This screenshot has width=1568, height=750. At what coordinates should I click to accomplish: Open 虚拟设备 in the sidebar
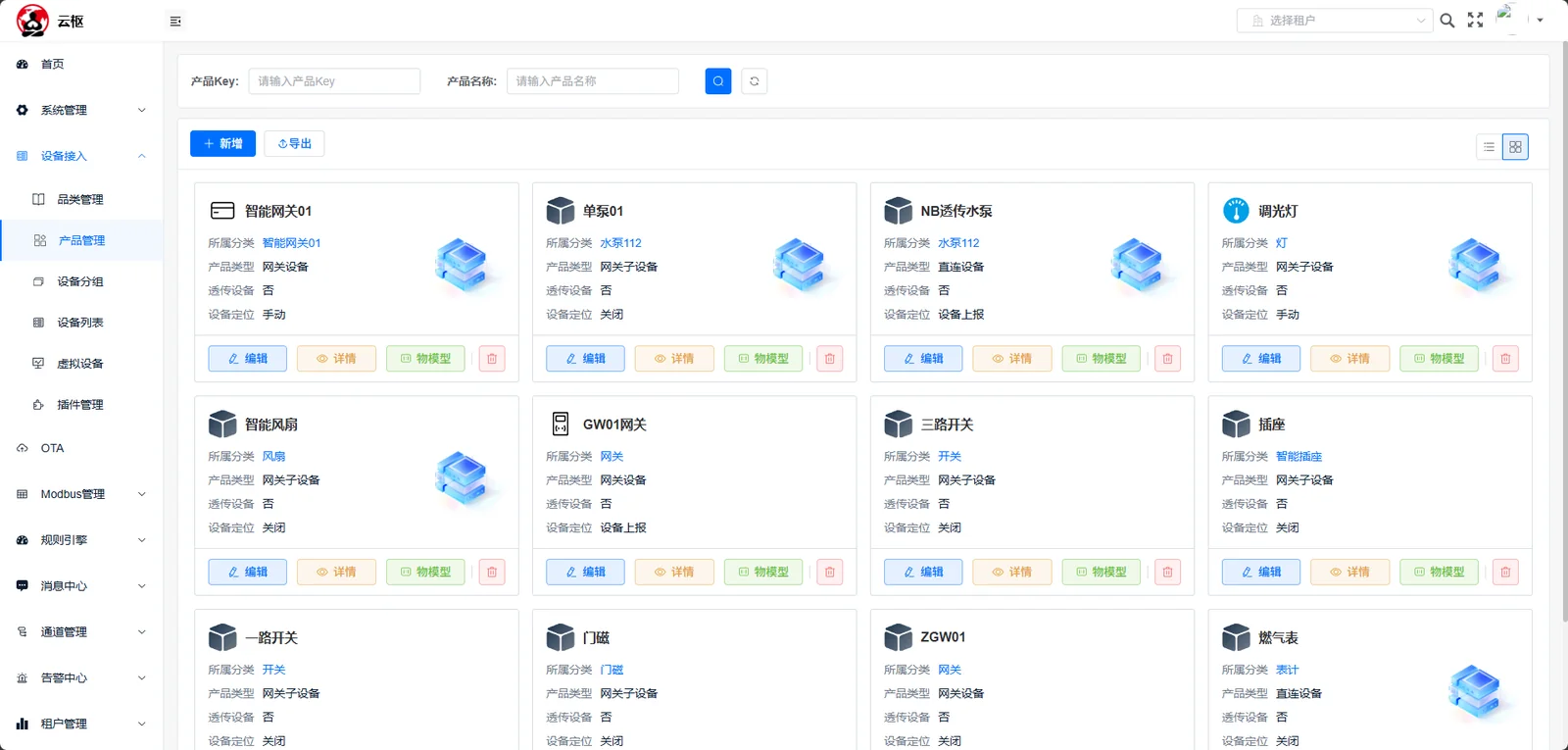click(x=81, y=364)
